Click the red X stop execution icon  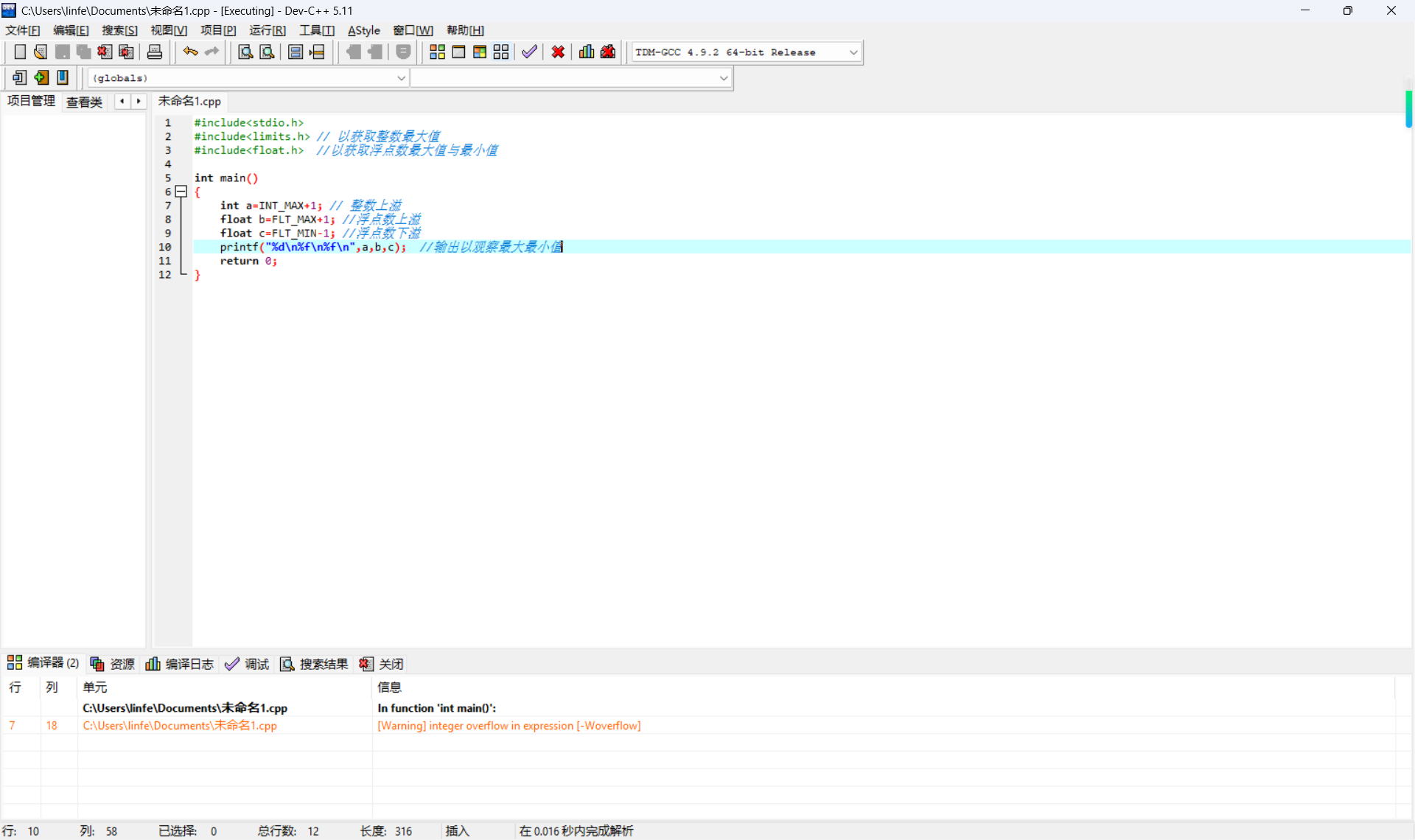[558, 52]
